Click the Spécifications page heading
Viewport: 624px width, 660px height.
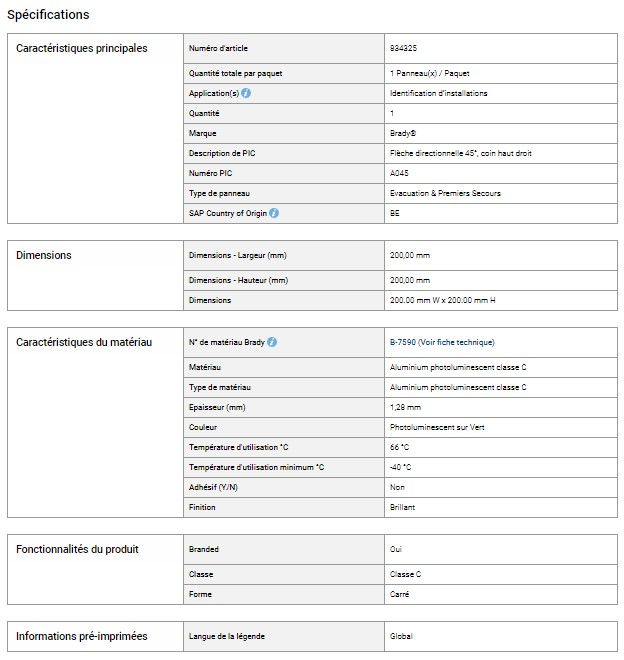click(48, 15)
